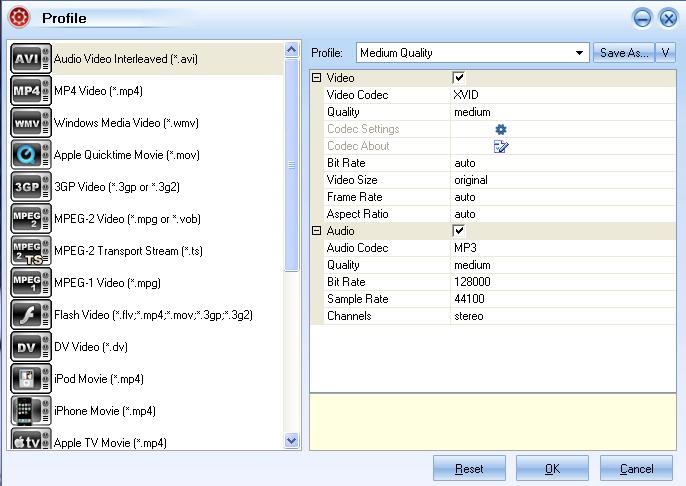Click the format list scrollbar thumb
Screen dimensions: 686x486
click(291, 165)
